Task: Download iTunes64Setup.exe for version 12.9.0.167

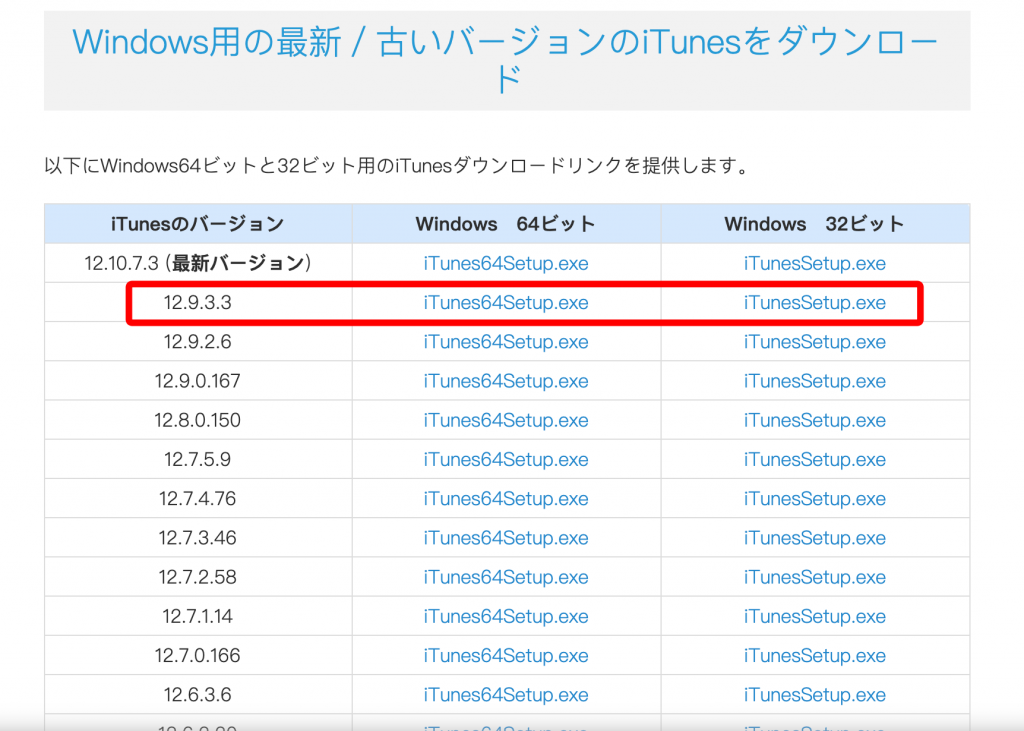Action: [x=505, y=381]
